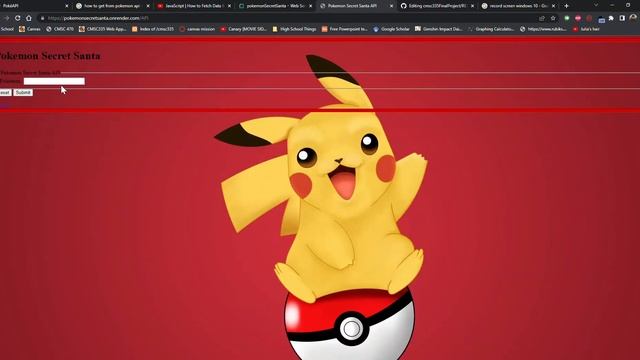View site security lock info

pos(42,18)
